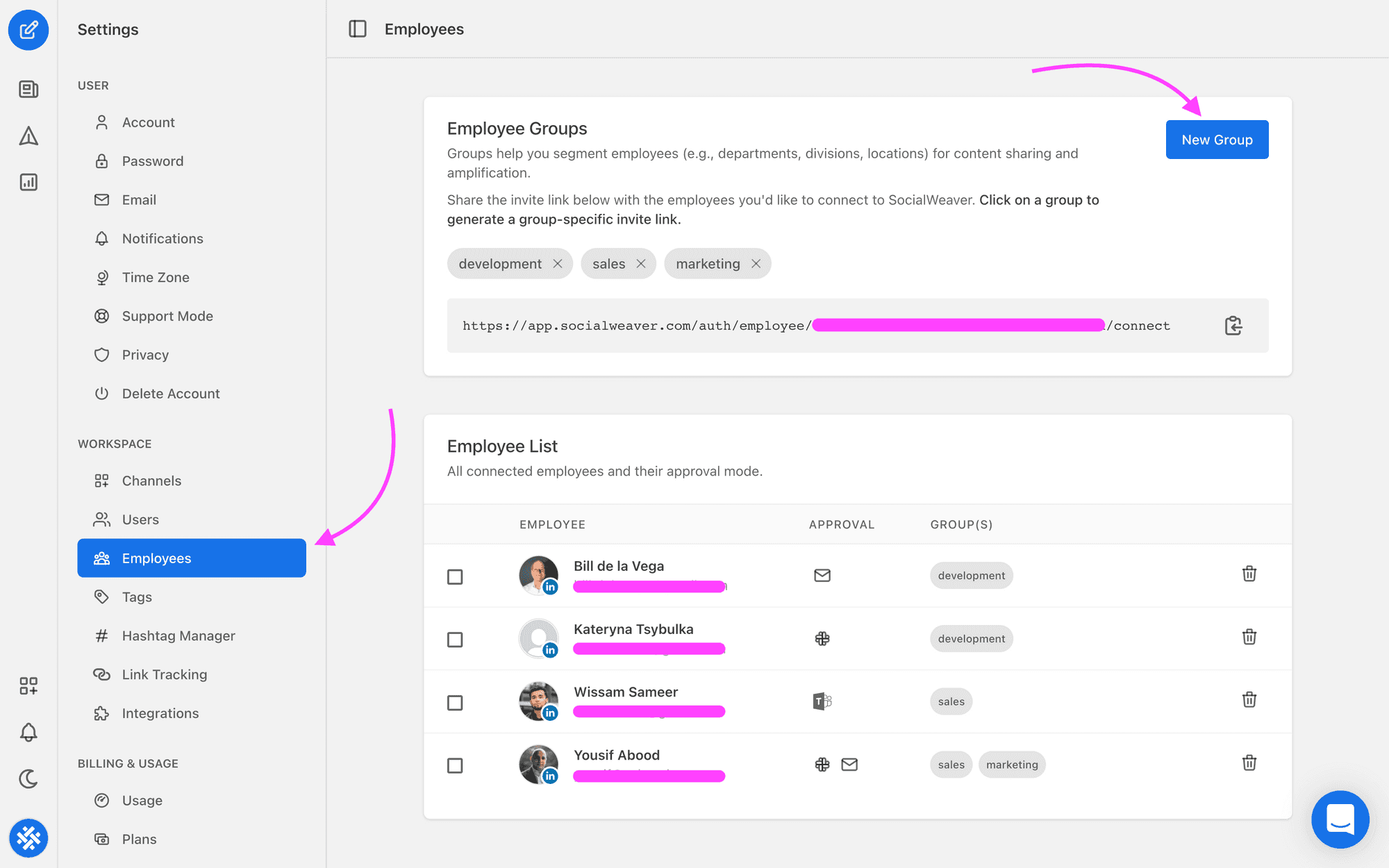The height and width of the screenshot is (868, 1389).
Task: Open Account settings
Action: point(192,122)
